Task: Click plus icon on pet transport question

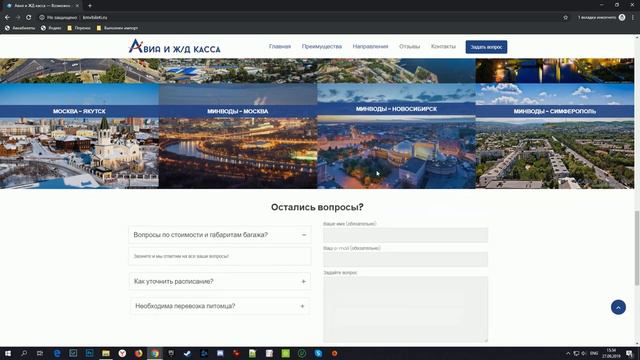Action: coord(302,306)
